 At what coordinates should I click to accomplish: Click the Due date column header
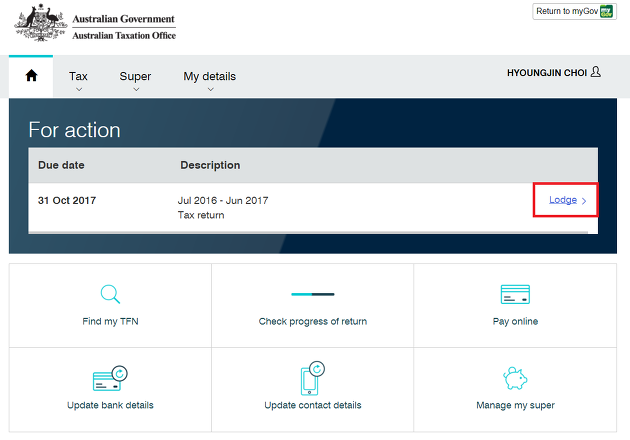tap(61, 165)
